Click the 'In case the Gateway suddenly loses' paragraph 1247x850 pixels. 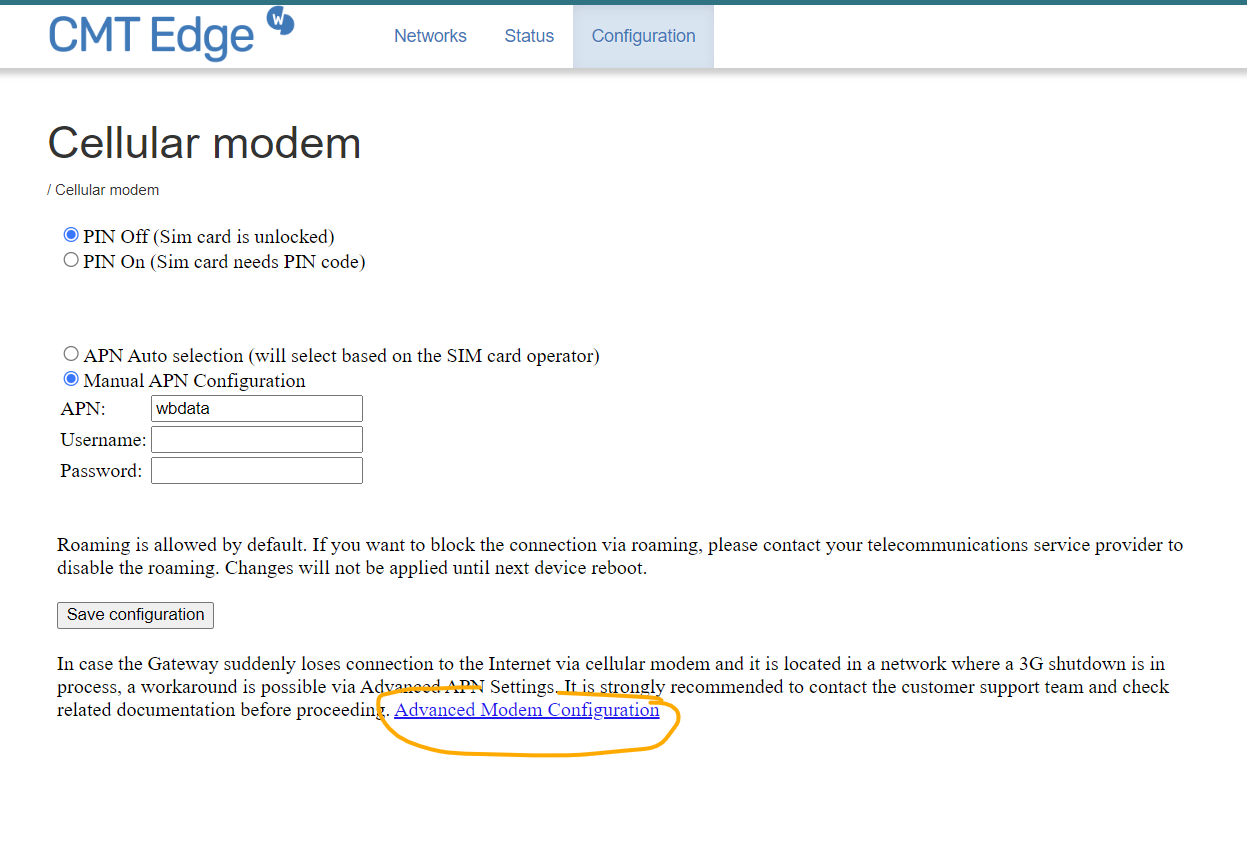(613, 687)
